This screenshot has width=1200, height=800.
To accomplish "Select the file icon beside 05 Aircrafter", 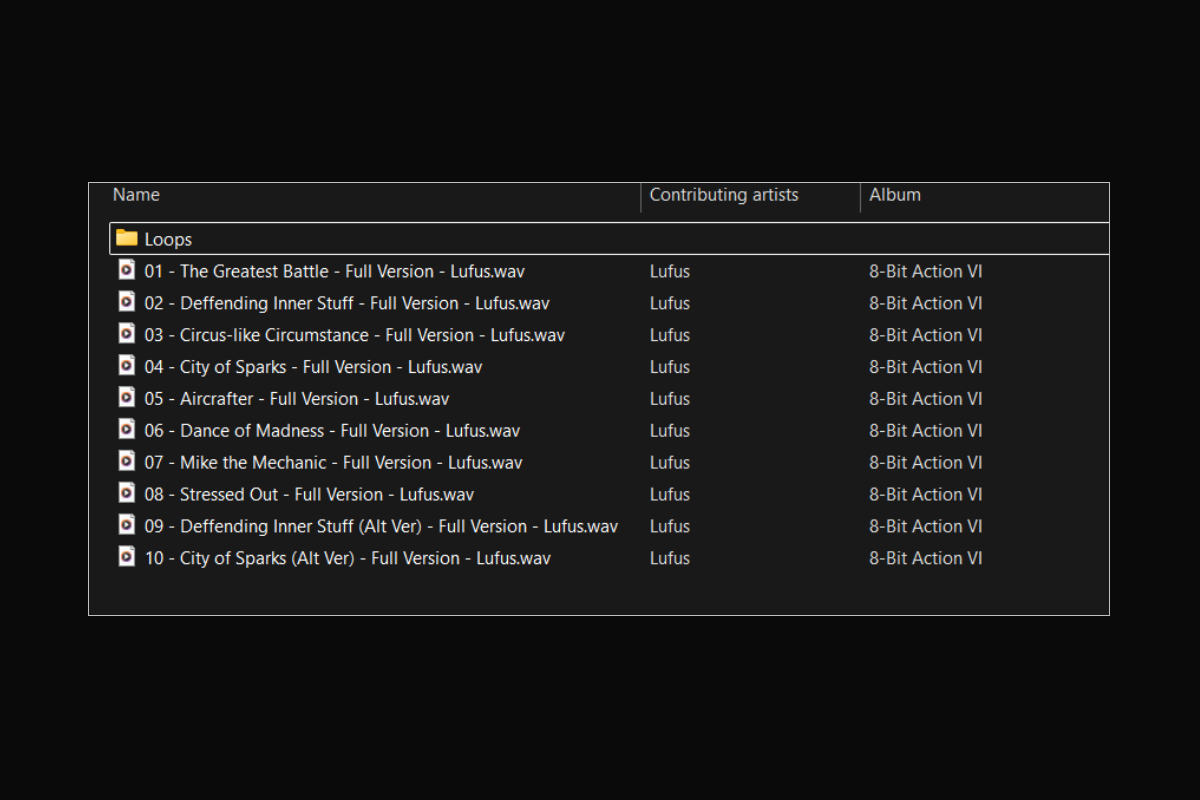I will click(x=126, y=398).
